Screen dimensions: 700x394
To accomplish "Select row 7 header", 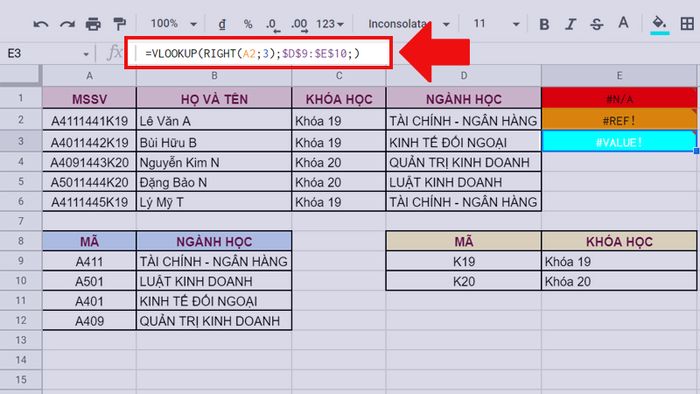I will click(x=21, y=221).
